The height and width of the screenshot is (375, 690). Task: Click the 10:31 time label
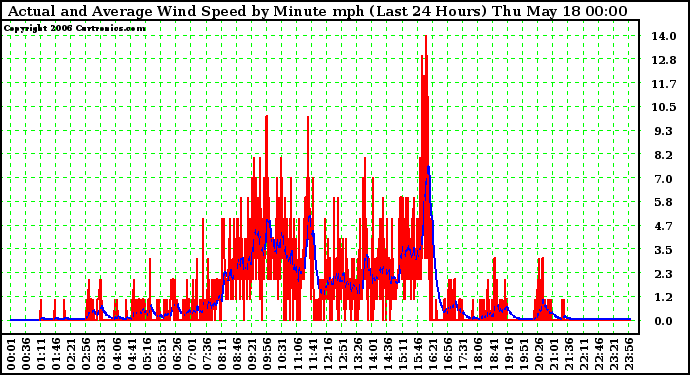(x=283, y=354)
